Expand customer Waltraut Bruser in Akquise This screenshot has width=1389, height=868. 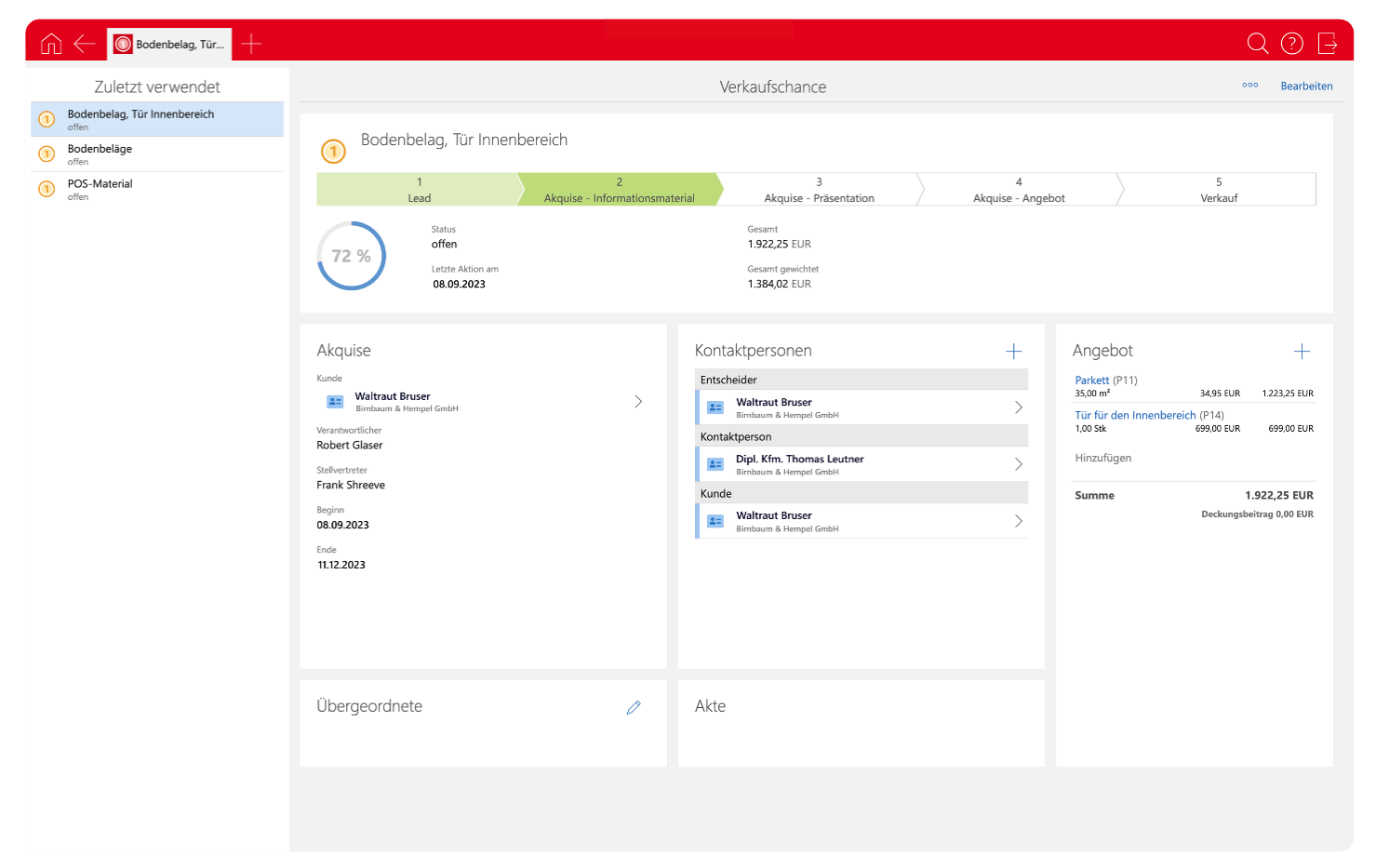[x=638, y=402]
